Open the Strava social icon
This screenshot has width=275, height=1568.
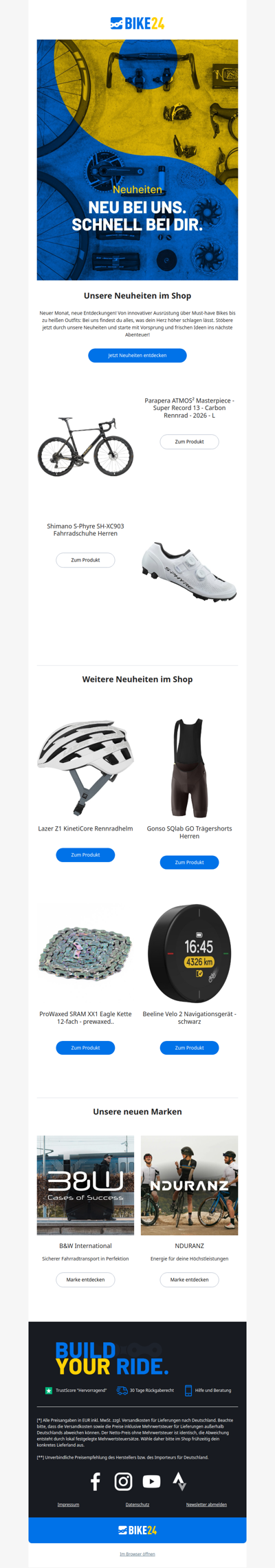[x=179, y=1481]
